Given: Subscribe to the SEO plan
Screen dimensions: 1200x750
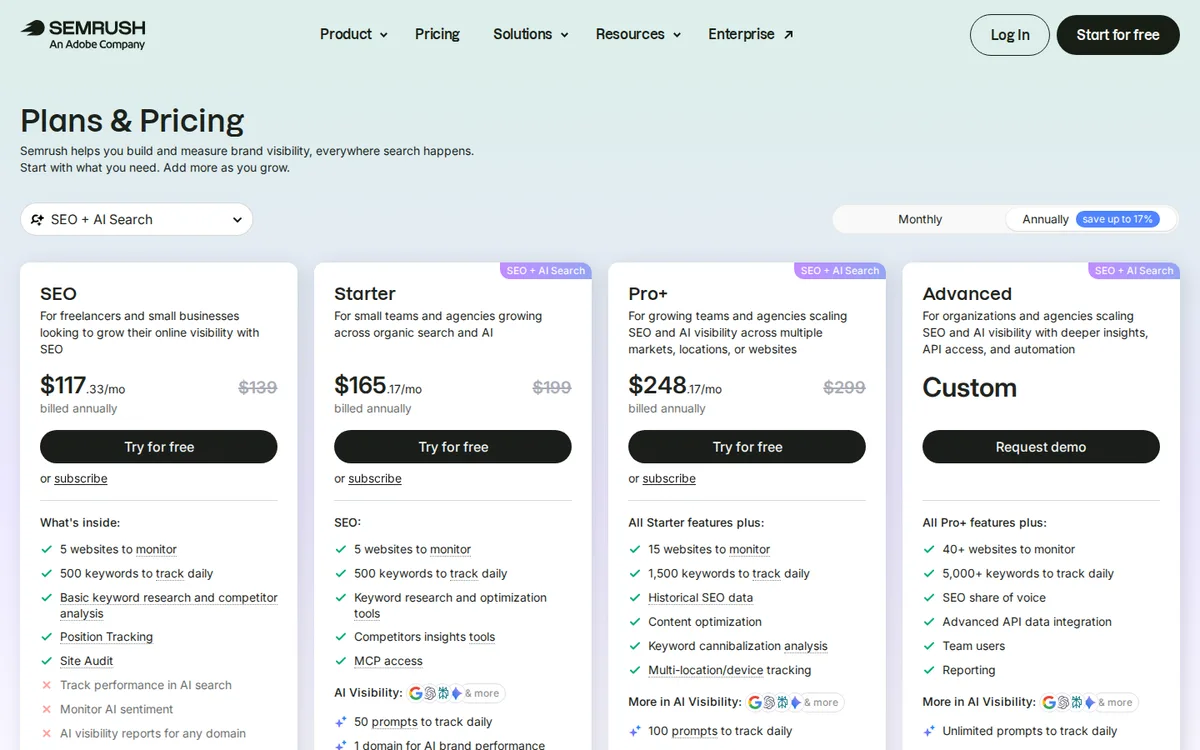Looking at the screenshot, I should [x=81, y=479].
